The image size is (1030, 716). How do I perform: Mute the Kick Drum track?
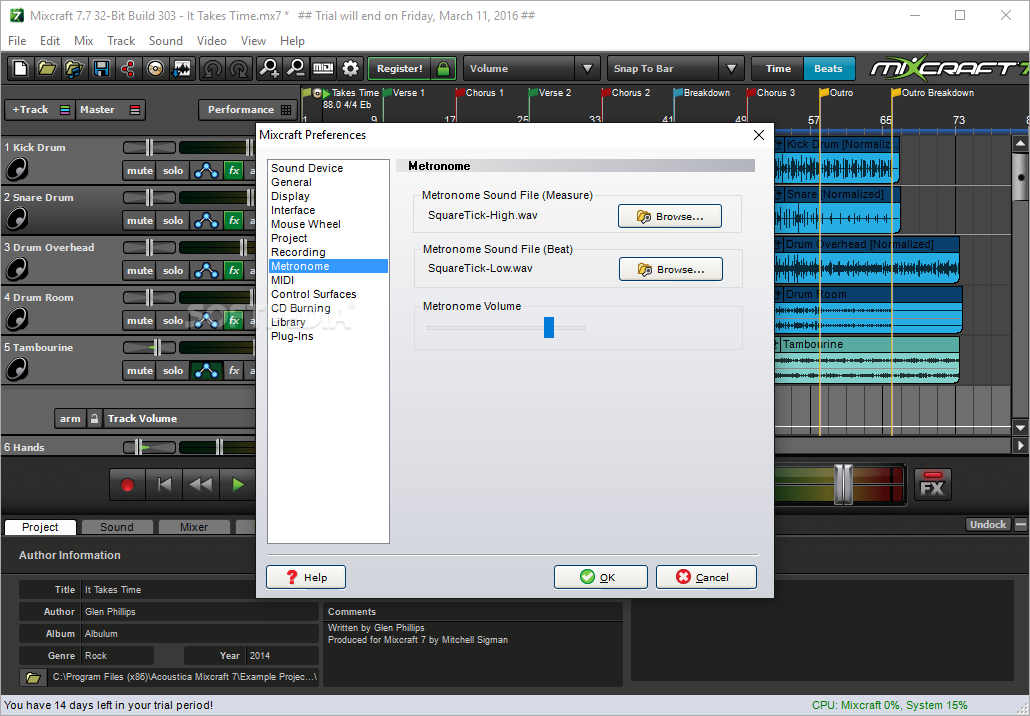click(x=140, y=171)
